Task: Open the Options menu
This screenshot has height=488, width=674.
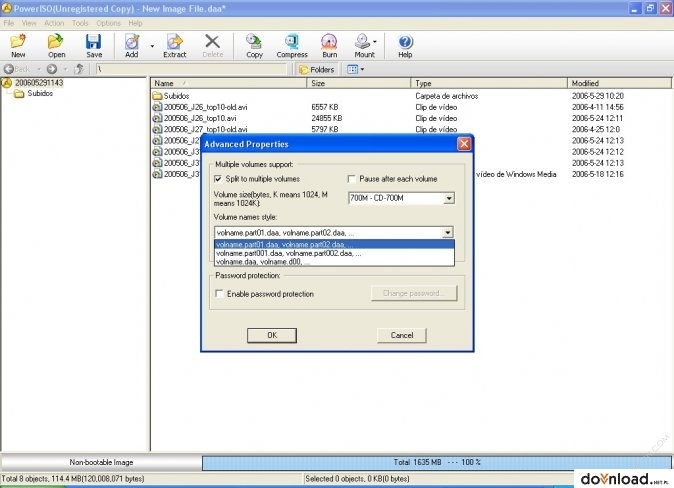Action: coord(108,23)
